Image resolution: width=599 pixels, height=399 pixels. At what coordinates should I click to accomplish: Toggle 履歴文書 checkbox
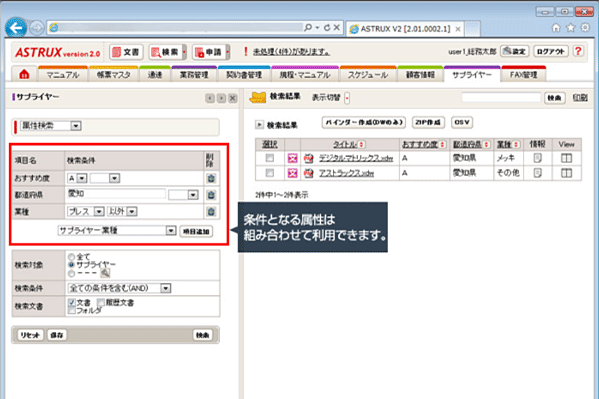pyautogui.click(x=100, y=302)
